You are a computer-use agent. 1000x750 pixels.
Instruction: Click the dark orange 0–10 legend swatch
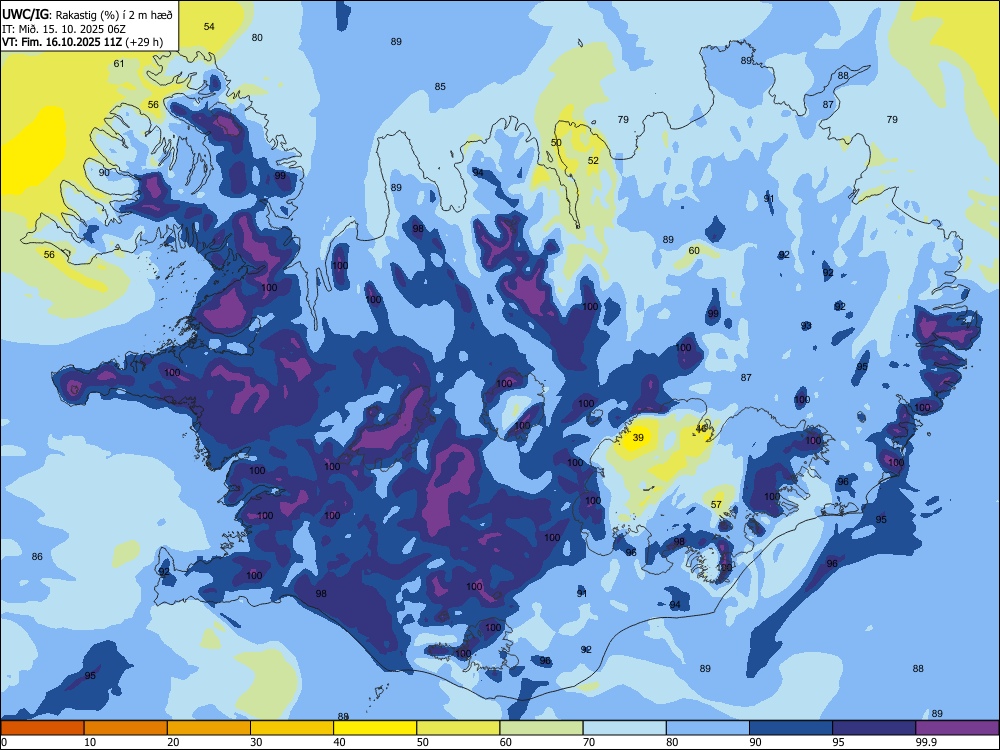42,728
